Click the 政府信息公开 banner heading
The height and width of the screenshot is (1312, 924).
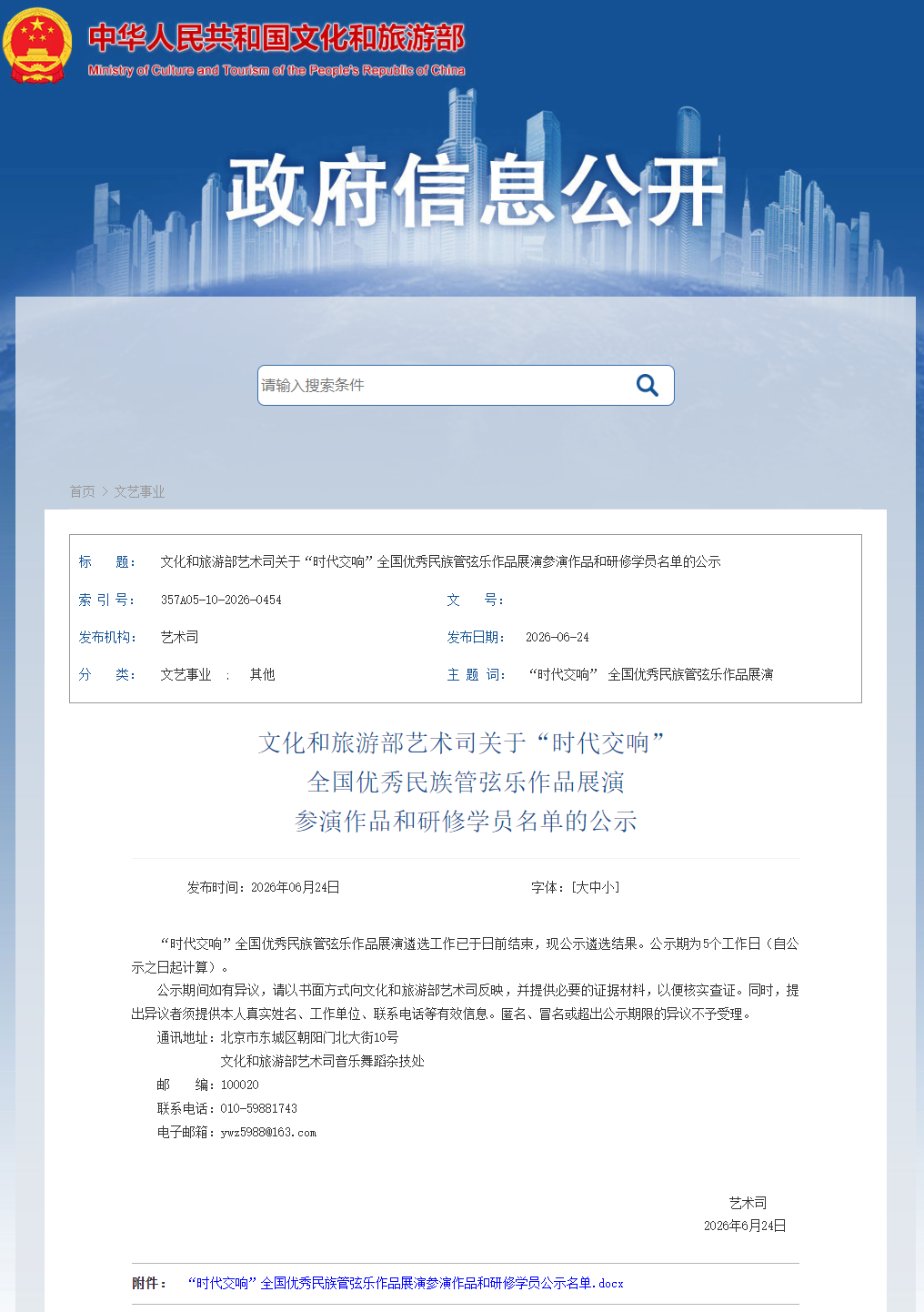point(475,190)
